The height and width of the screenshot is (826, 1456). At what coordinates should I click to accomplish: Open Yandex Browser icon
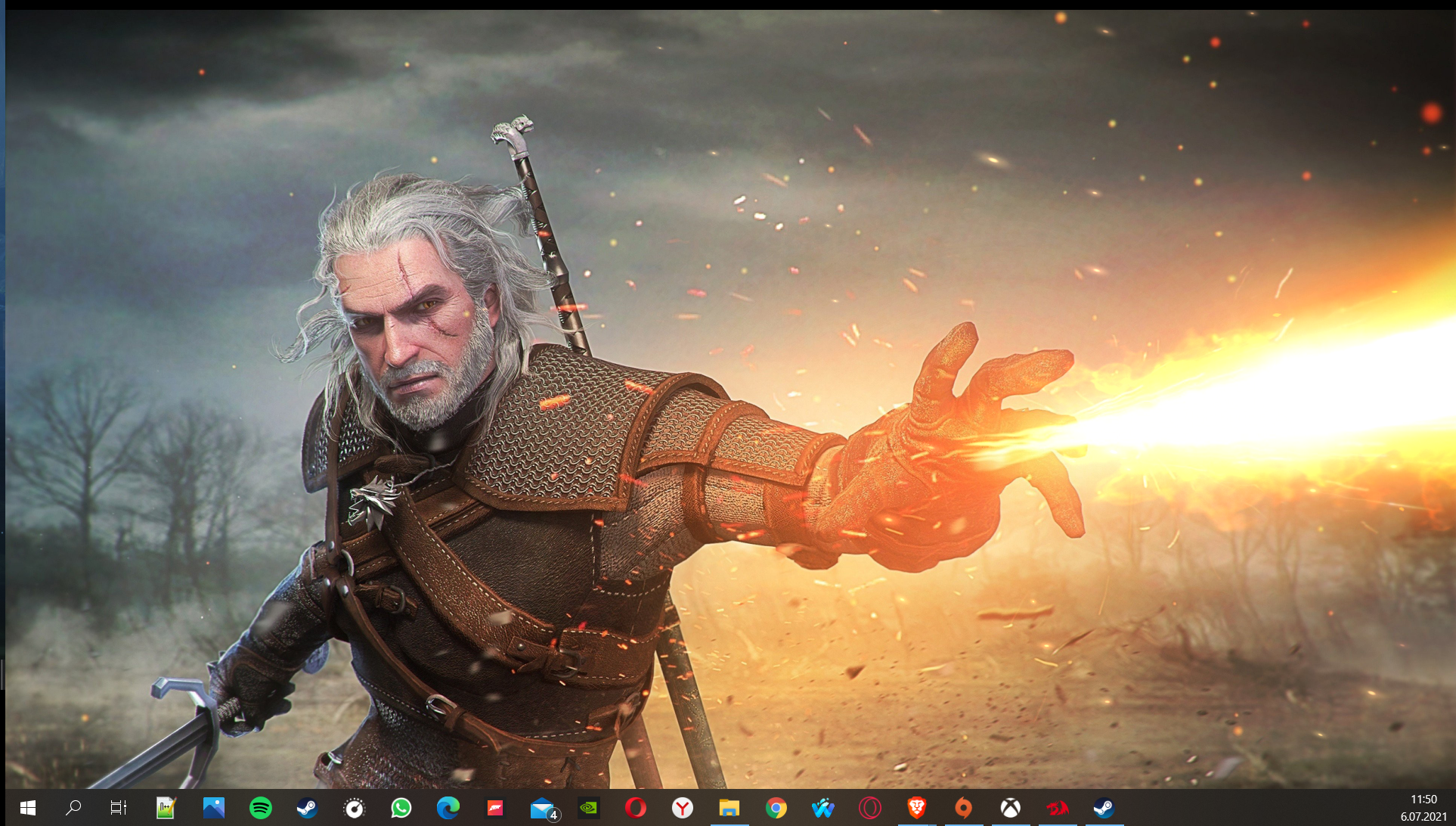pos(683,808)
